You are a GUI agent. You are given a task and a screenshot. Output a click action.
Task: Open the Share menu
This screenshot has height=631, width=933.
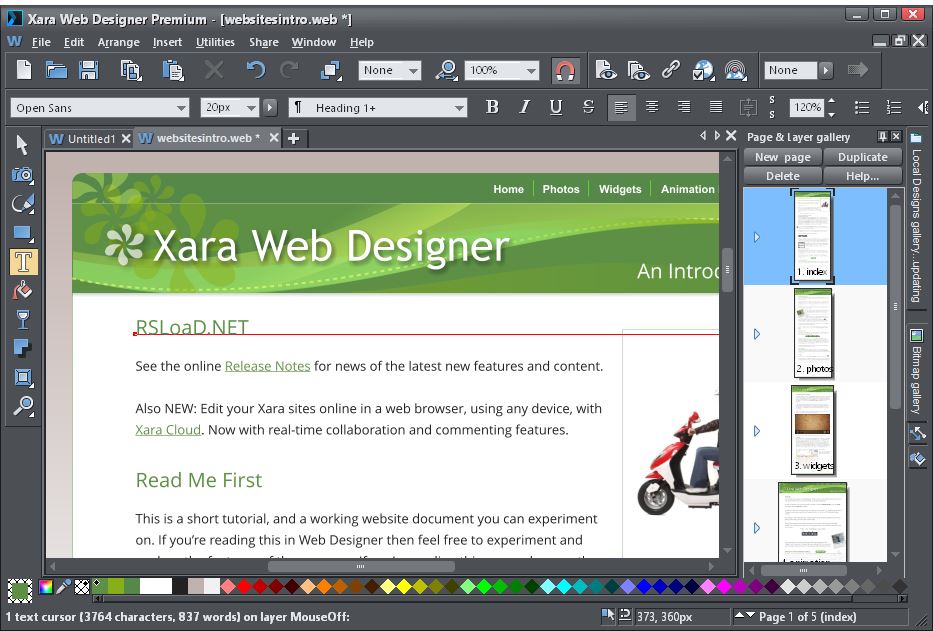tap(264, 42)
